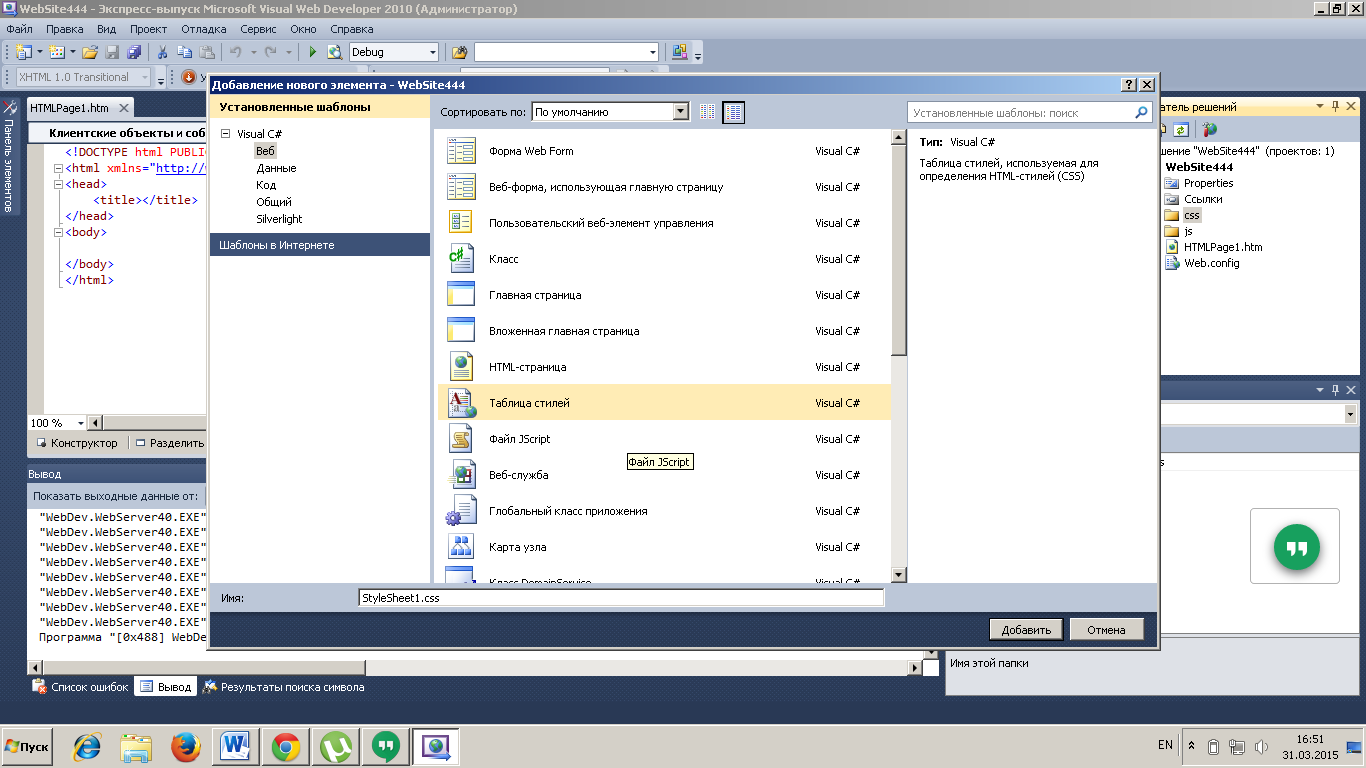Click the Undo arrow icon
This screenshot has width=1366, height=768.
(235, 52)
